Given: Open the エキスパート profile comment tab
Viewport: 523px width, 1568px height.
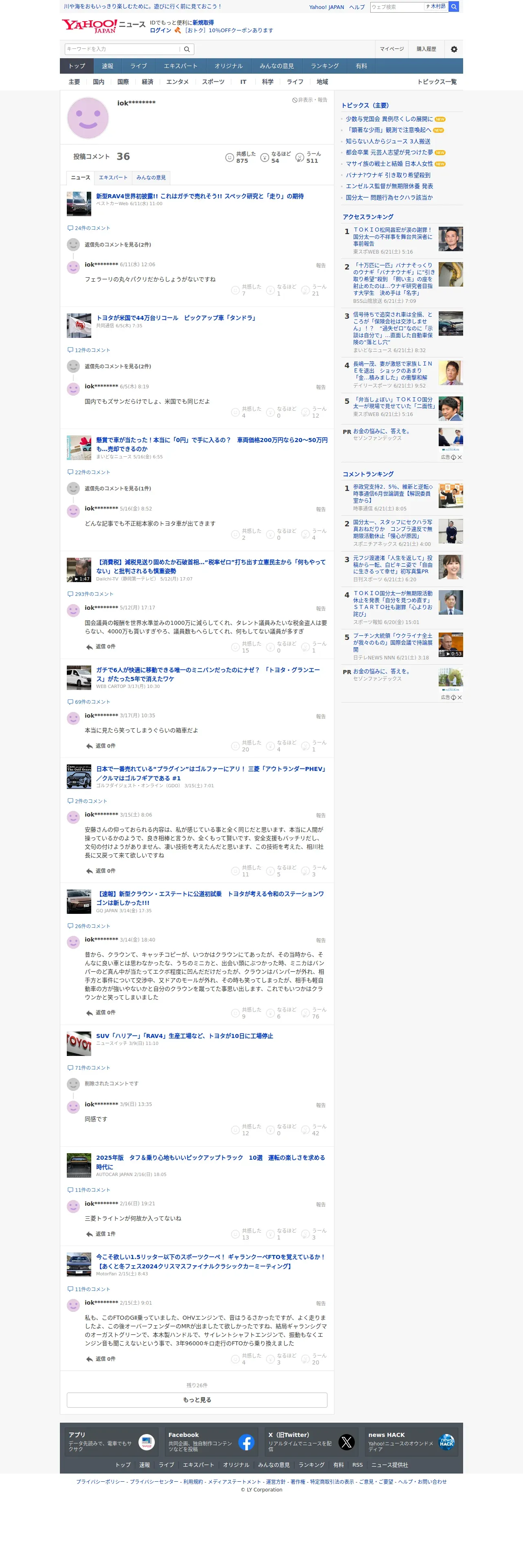Looking at the screenshot, I should [x=113, y=178].
